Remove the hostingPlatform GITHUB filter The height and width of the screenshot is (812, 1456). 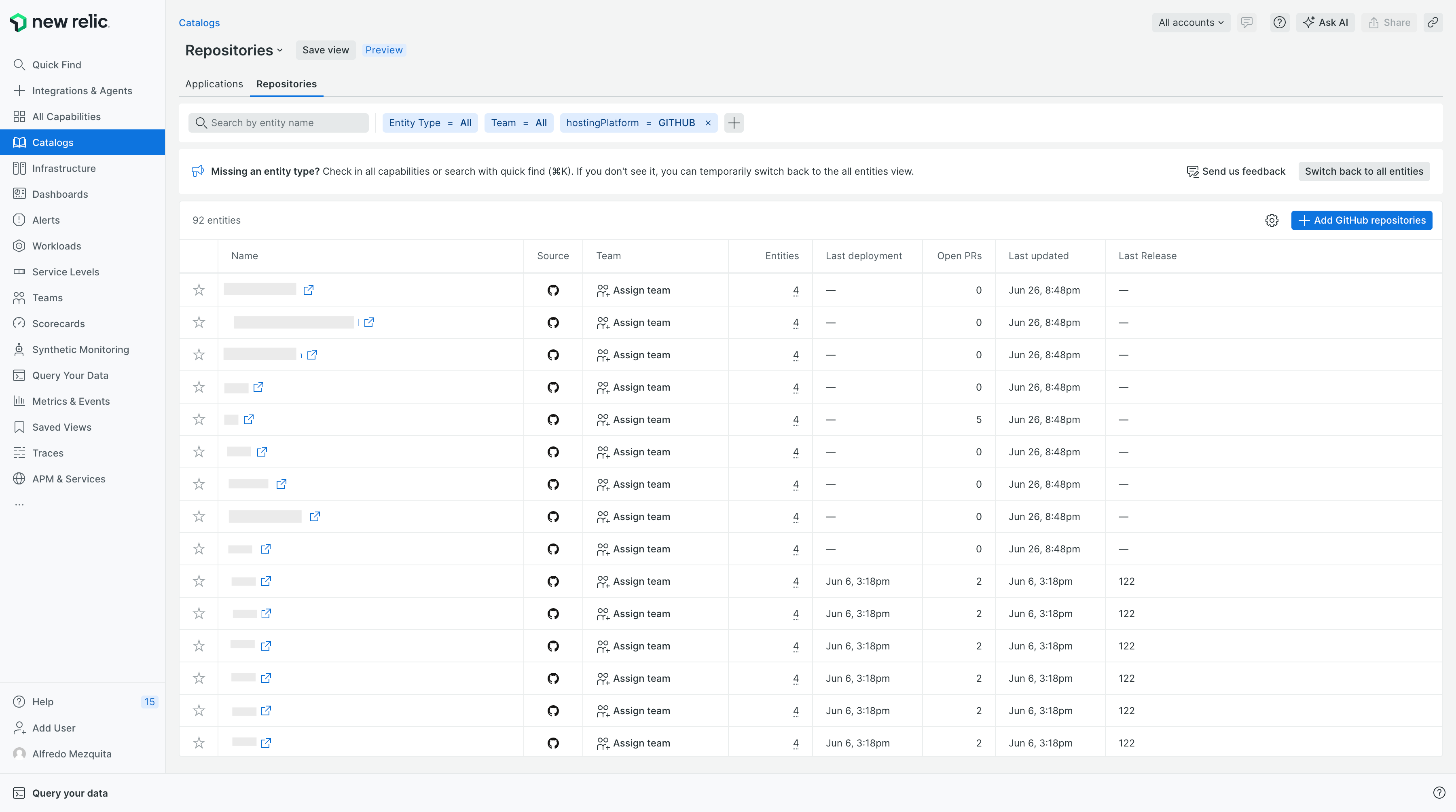[x=708, y=123]
